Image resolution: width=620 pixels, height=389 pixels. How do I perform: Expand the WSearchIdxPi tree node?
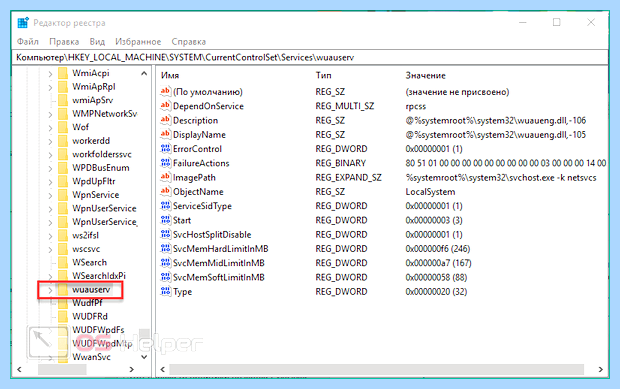pyautogui.click(x=50, y=276)
